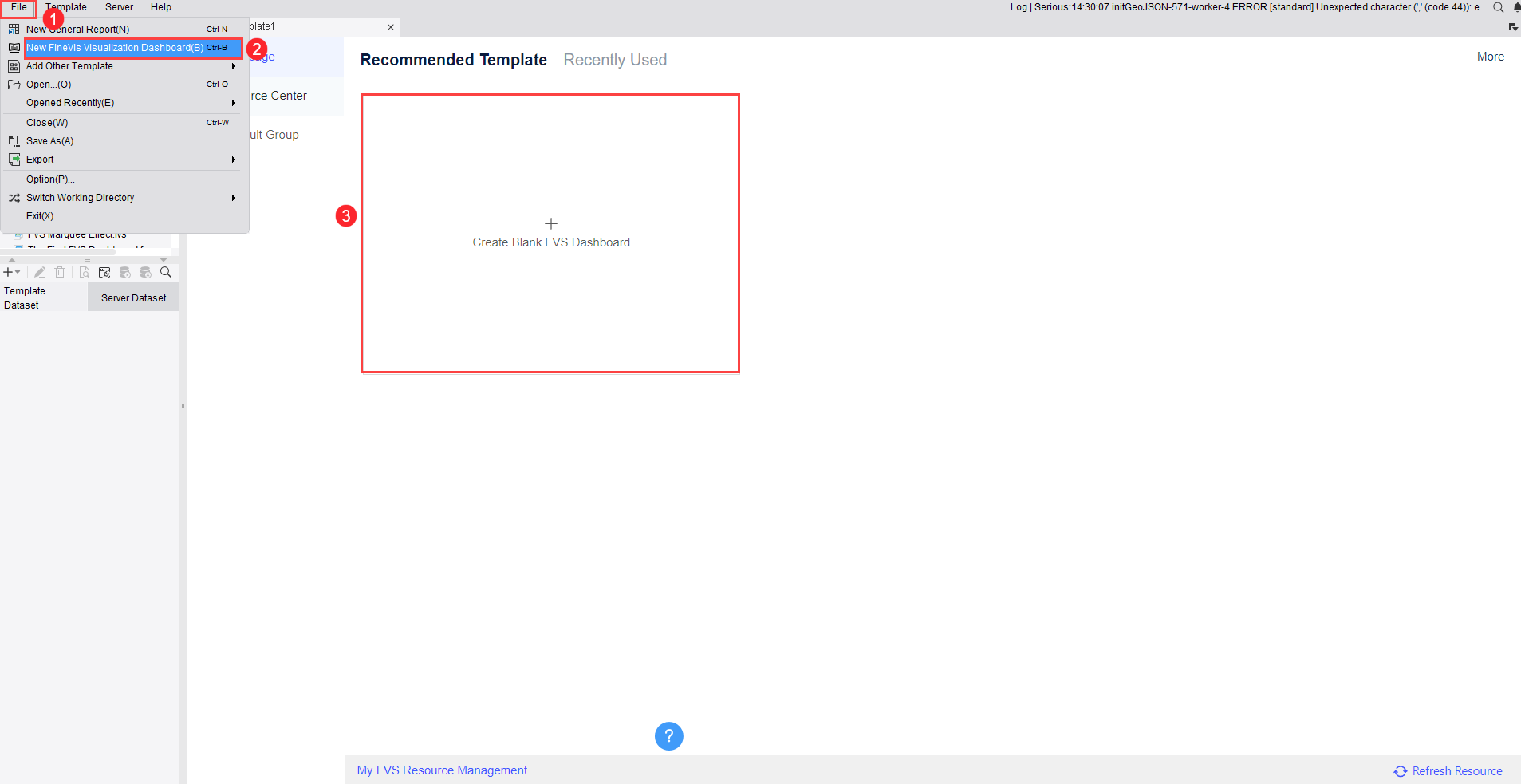Collapse panel with up triangle arrow
The height and width of the screenshot is (784, 1521).
pyautogui.click(x=11, y=260)
